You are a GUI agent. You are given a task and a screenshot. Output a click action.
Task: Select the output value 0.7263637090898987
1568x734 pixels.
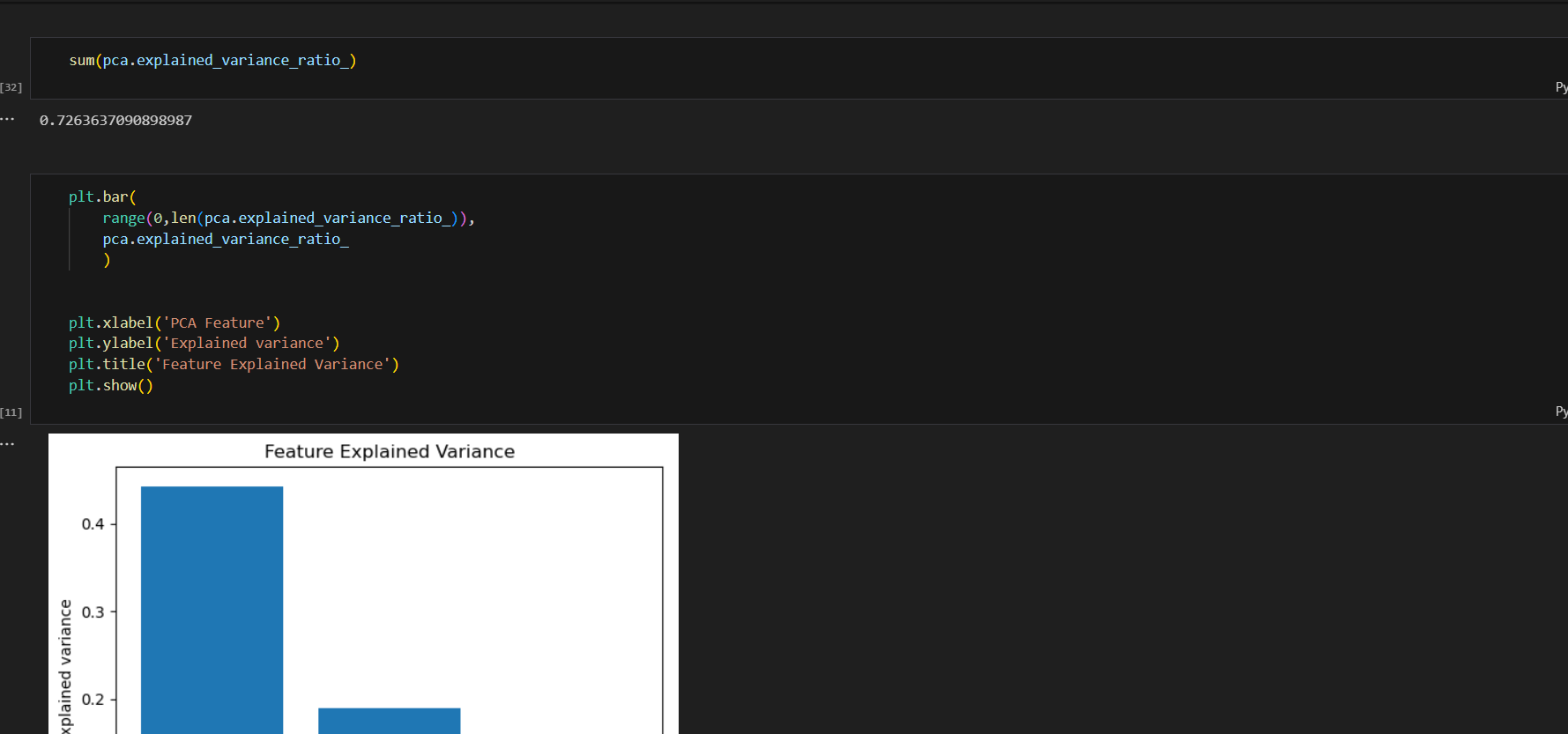pos(115,120)
